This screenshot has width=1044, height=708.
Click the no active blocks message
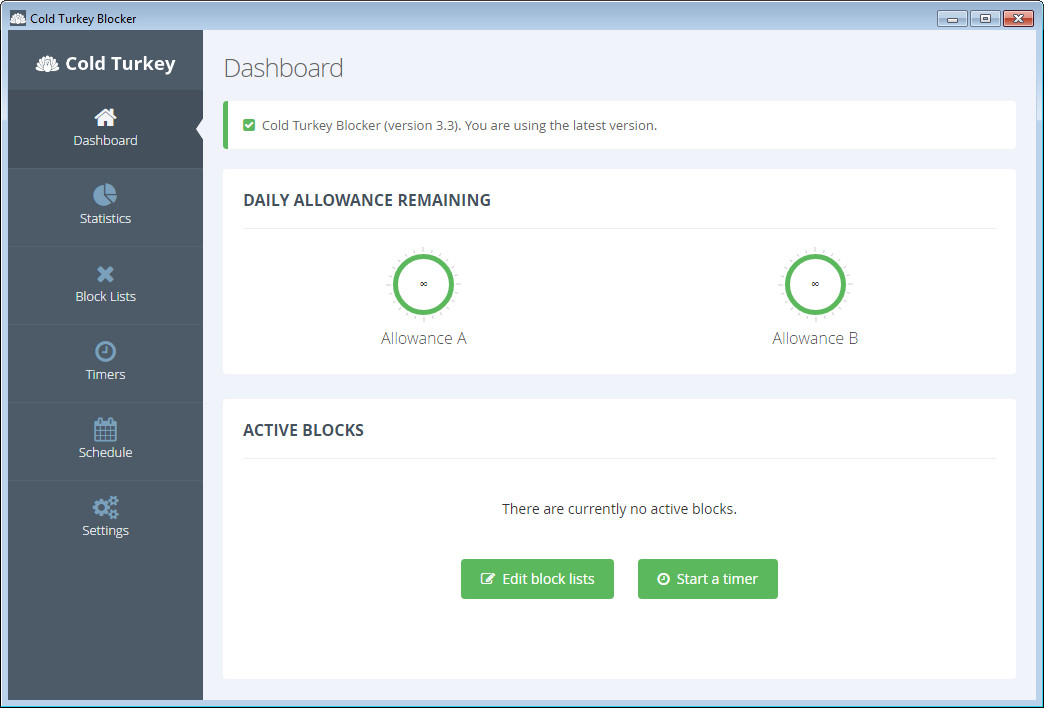pos(619,509)
